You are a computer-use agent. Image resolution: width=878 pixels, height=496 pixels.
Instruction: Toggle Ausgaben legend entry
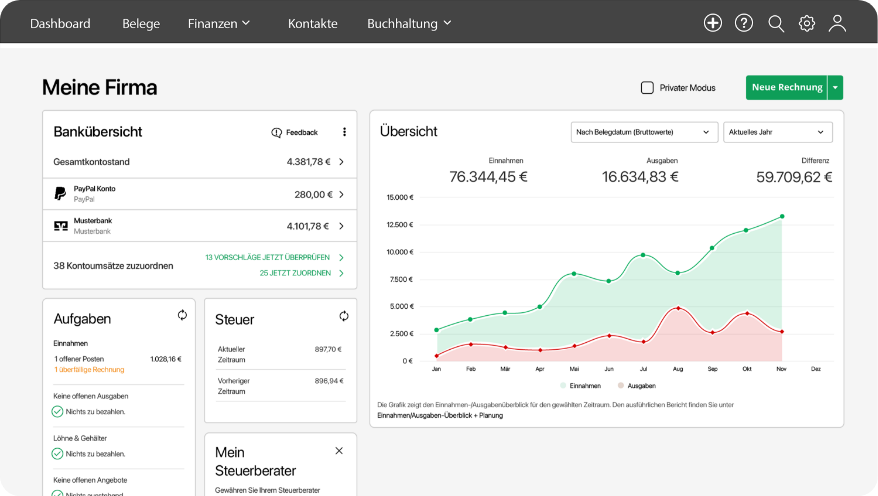click(637, 386)
